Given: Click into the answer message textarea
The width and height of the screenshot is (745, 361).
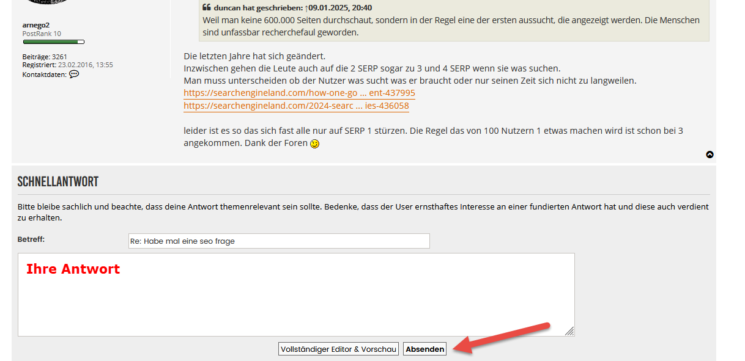Looking at the screenshot, I should [296, 295].
